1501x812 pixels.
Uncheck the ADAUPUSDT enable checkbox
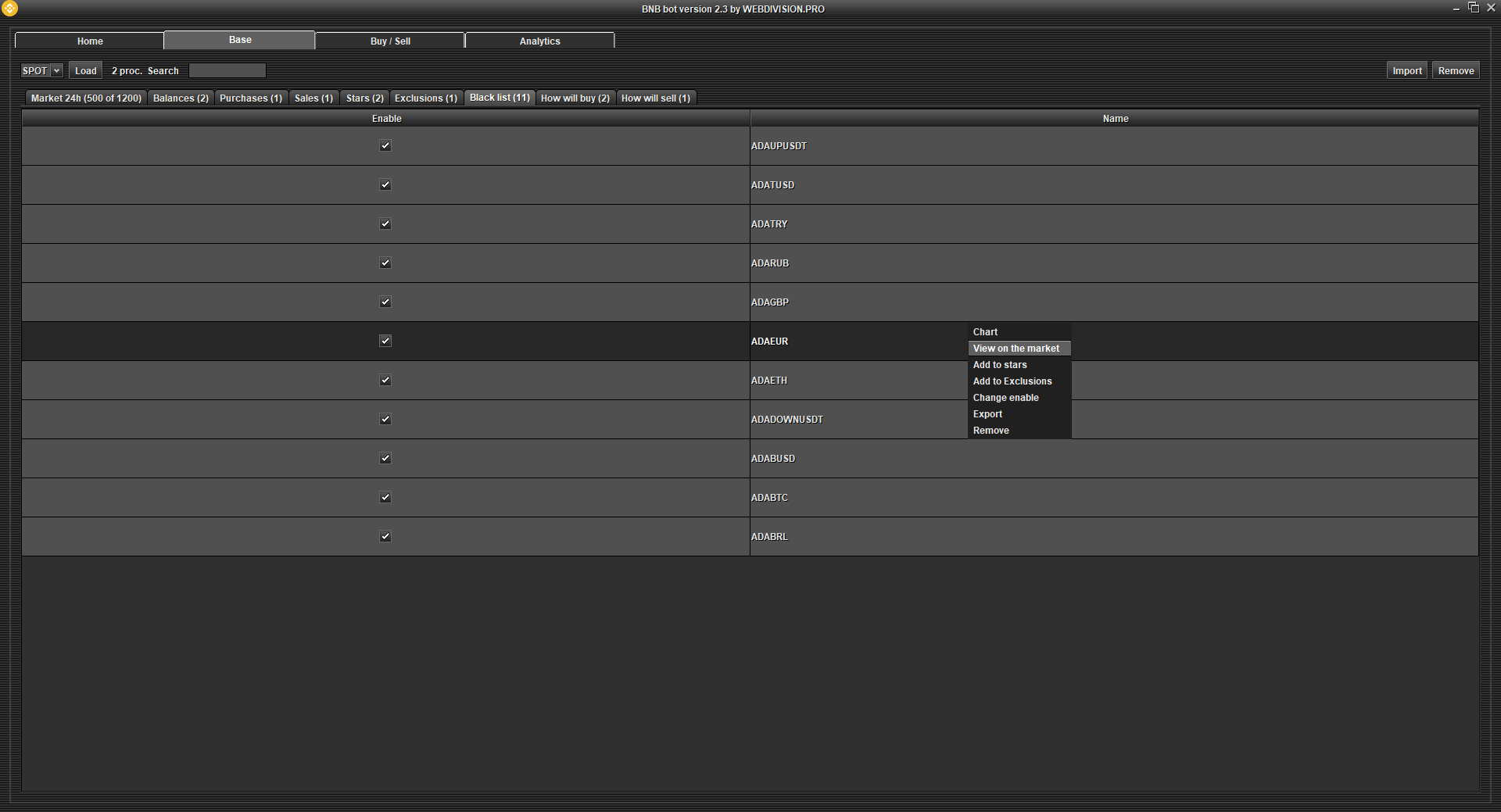pyautogui.click(x=385, y=145)
